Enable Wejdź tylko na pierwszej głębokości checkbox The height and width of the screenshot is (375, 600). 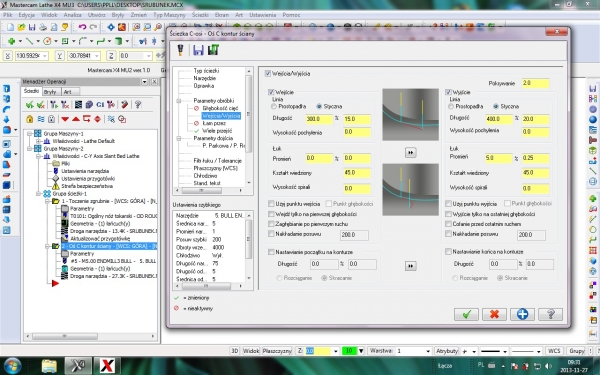pos(271,214)
